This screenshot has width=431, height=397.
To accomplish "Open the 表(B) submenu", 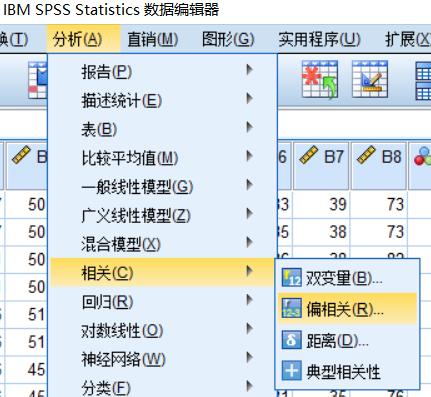I will click(163, 129).
